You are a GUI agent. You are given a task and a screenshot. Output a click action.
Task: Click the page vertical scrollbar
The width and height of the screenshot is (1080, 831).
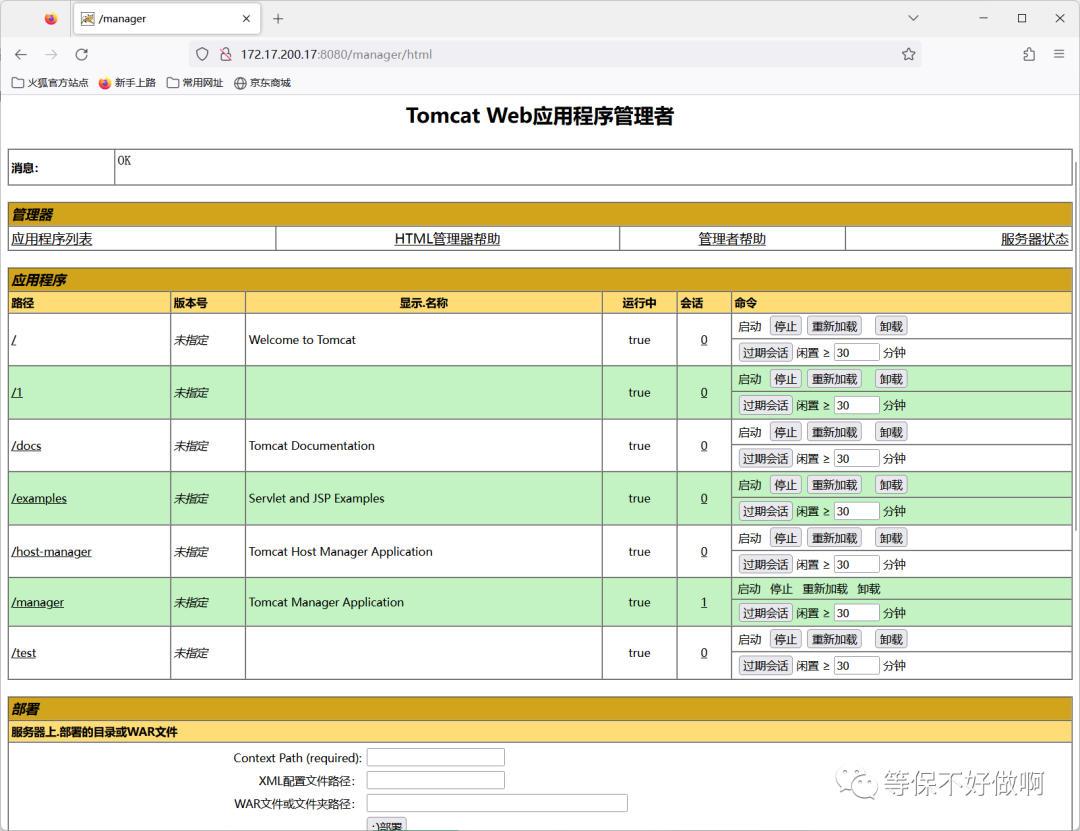click(x=1076, y=345)
